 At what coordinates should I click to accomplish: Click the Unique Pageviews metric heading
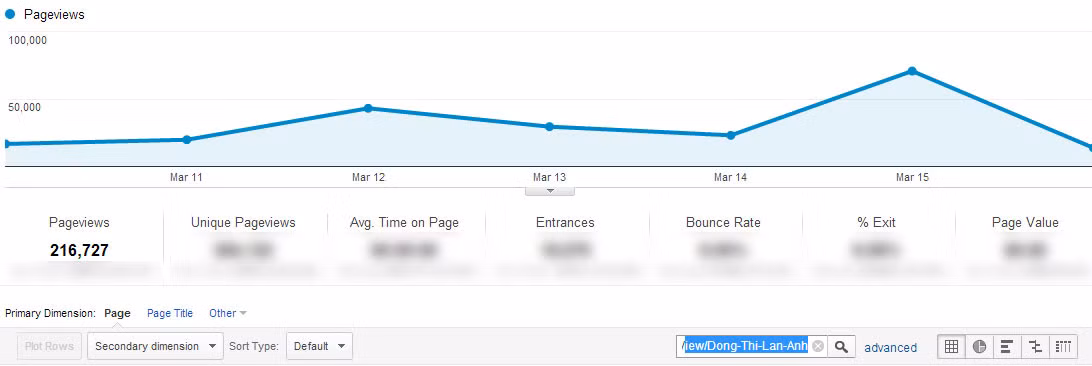pos(243,223)
